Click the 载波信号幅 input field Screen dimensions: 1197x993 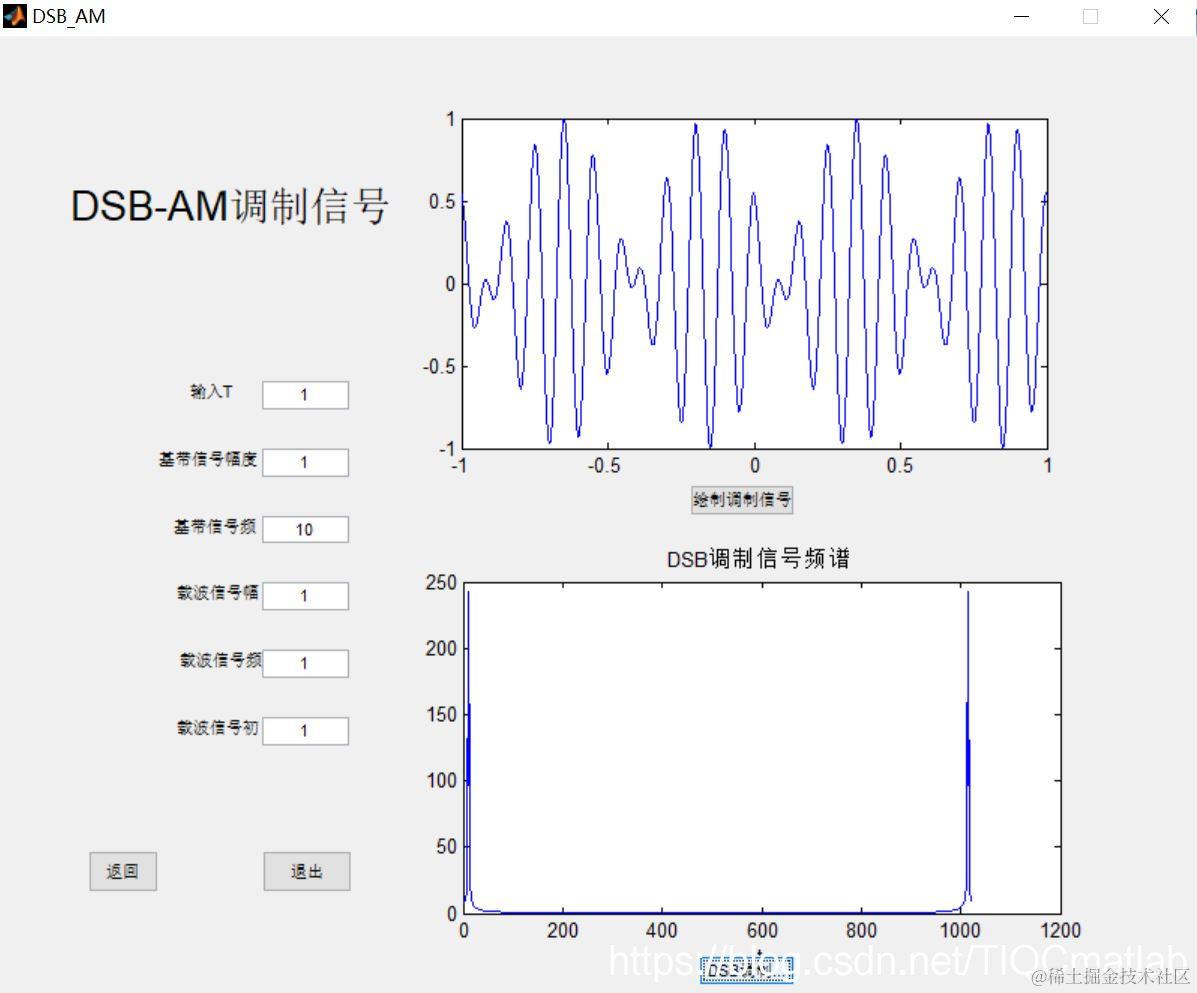tap(305, 596)
